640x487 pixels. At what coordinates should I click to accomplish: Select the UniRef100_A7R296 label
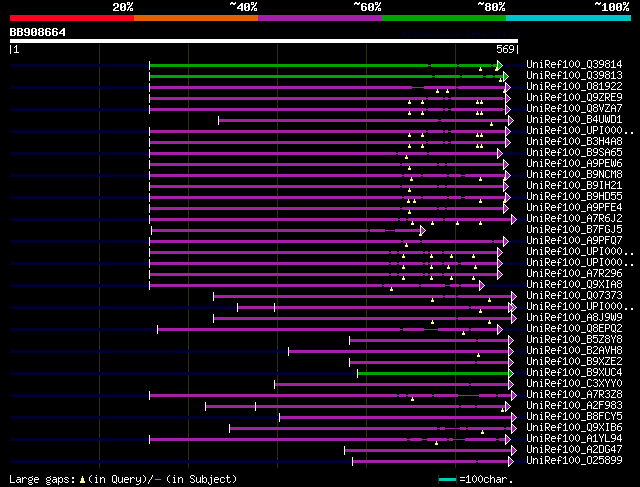[x=574, y=274]
